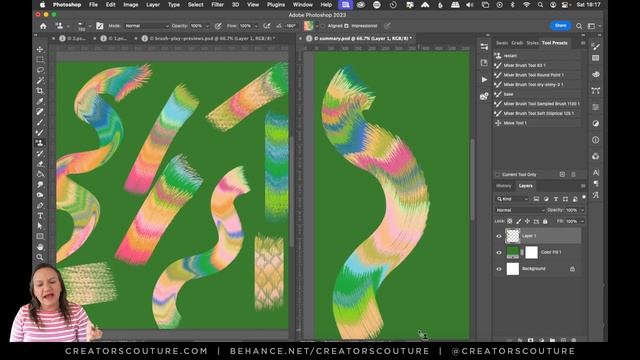
Task: Select the Move Tool 1 preset
Action: [x=537, y=123]
